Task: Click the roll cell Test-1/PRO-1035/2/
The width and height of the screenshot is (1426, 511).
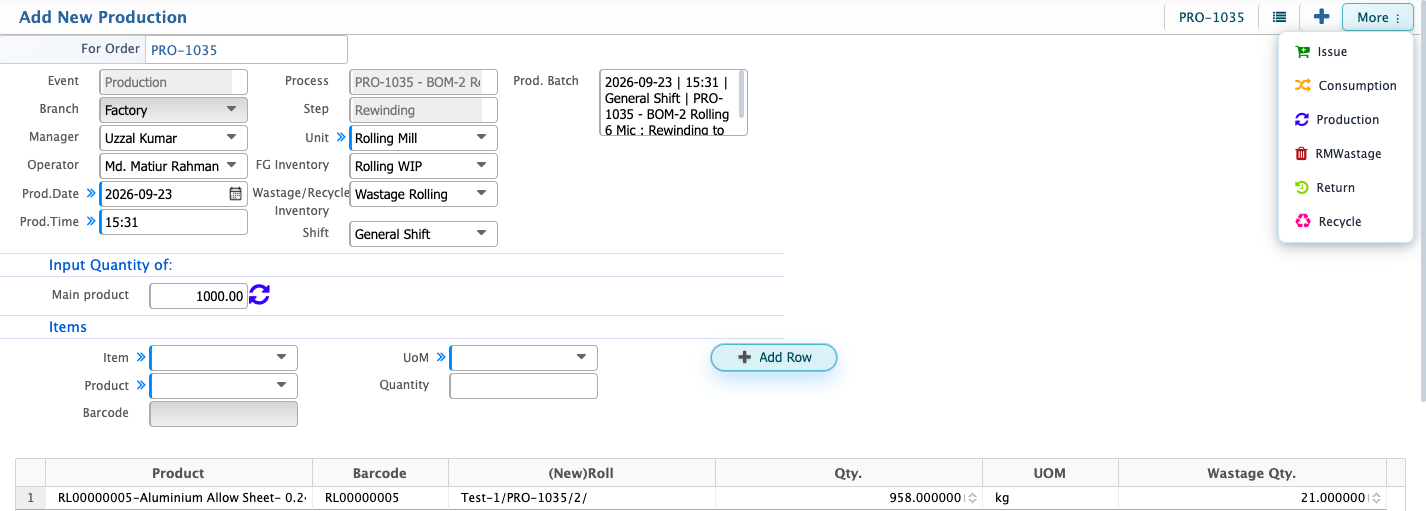Action: (x=582, y=498)
